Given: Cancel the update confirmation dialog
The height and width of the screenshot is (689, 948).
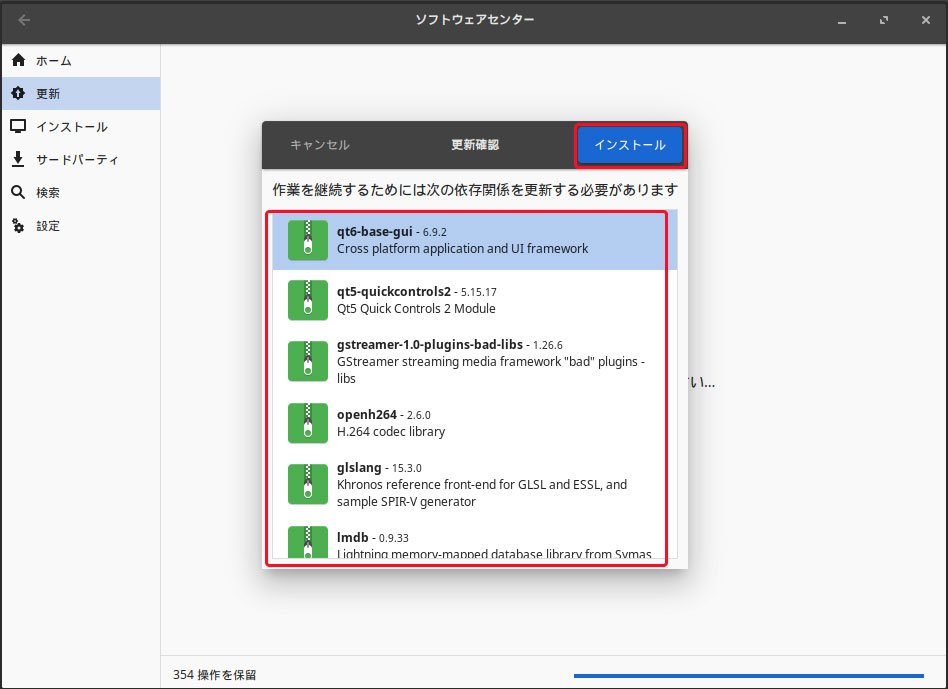Looking at the screenshot, I should pos(320,145).
